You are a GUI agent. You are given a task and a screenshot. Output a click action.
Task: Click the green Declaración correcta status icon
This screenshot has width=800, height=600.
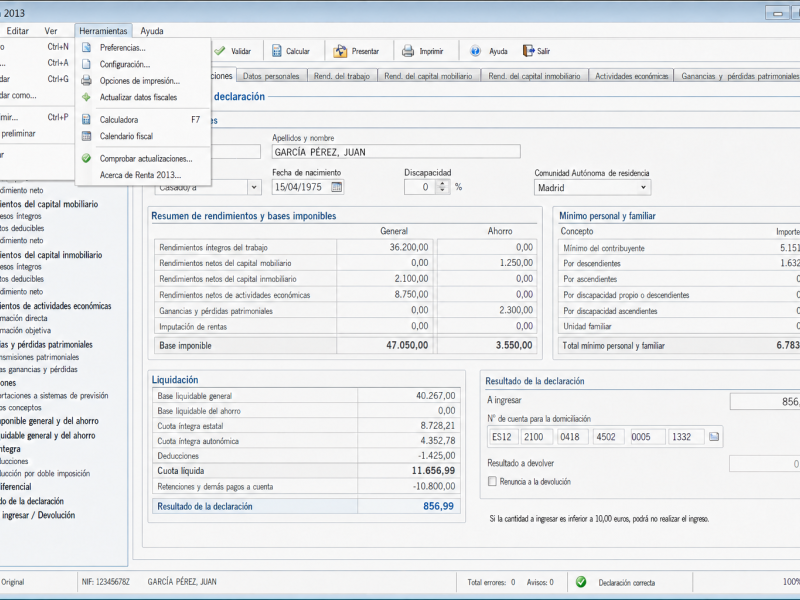581,582
